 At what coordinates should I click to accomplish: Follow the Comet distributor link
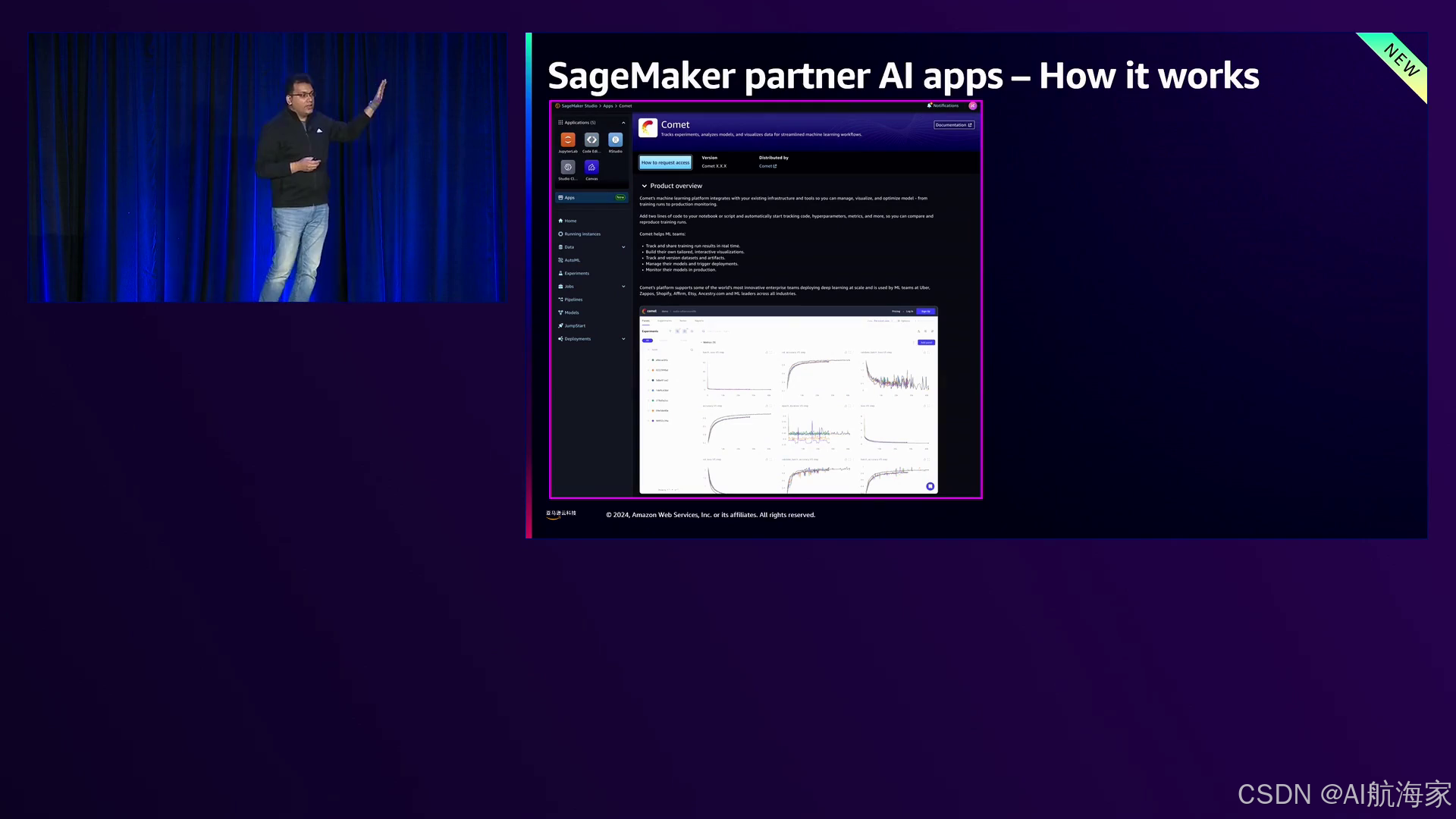pyautogui.click(x=767, y=166)
